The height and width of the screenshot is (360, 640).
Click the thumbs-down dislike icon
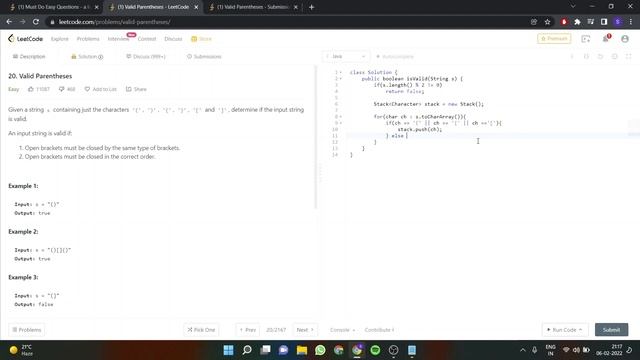pyautogui.click(x=62, y=89)
